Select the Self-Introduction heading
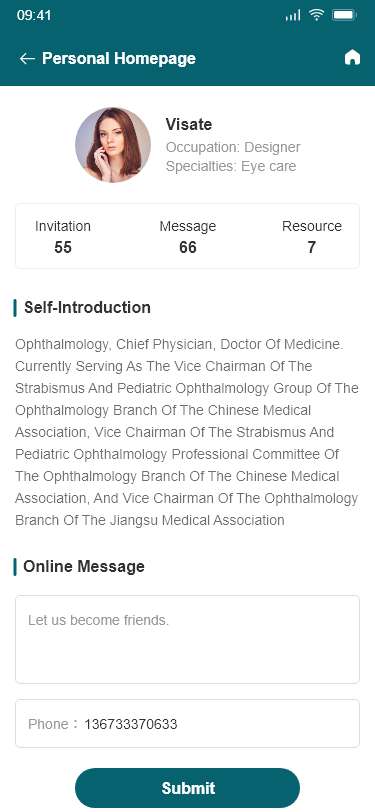 tap(87, 307)
